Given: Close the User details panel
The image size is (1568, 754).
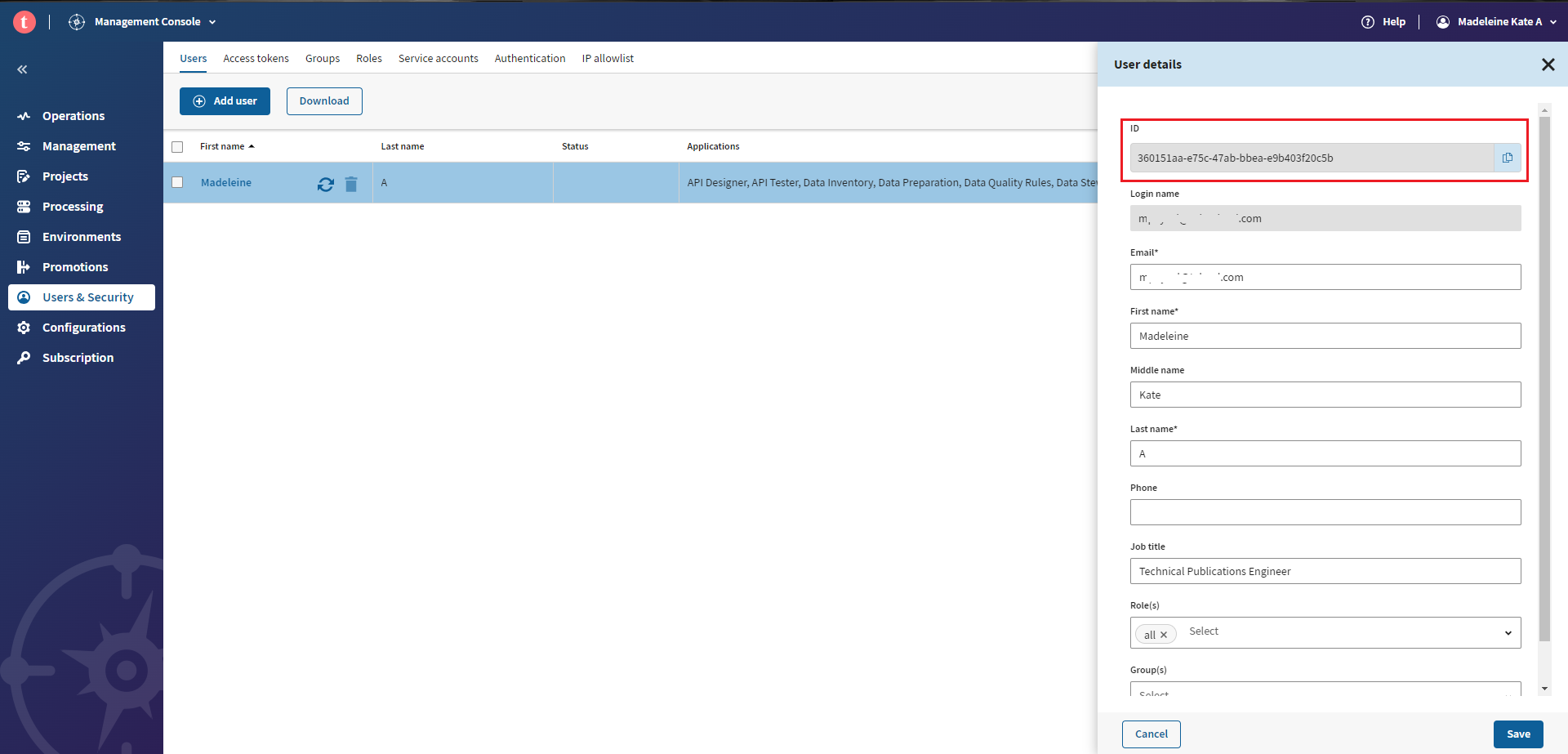Looking at the screenshot, I should [x=1548, y=65].
